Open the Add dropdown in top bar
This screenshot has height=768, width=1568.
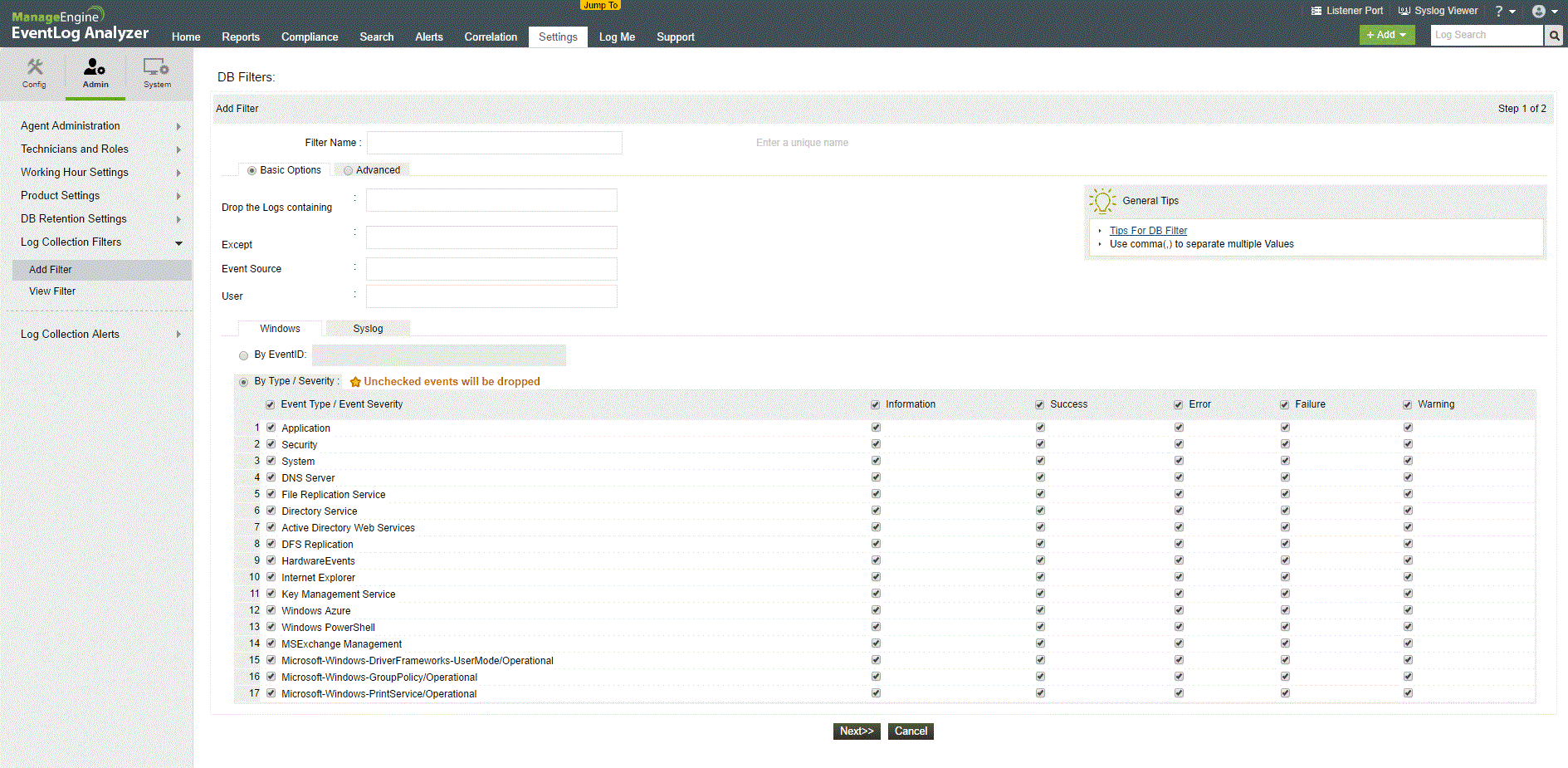1385,35
